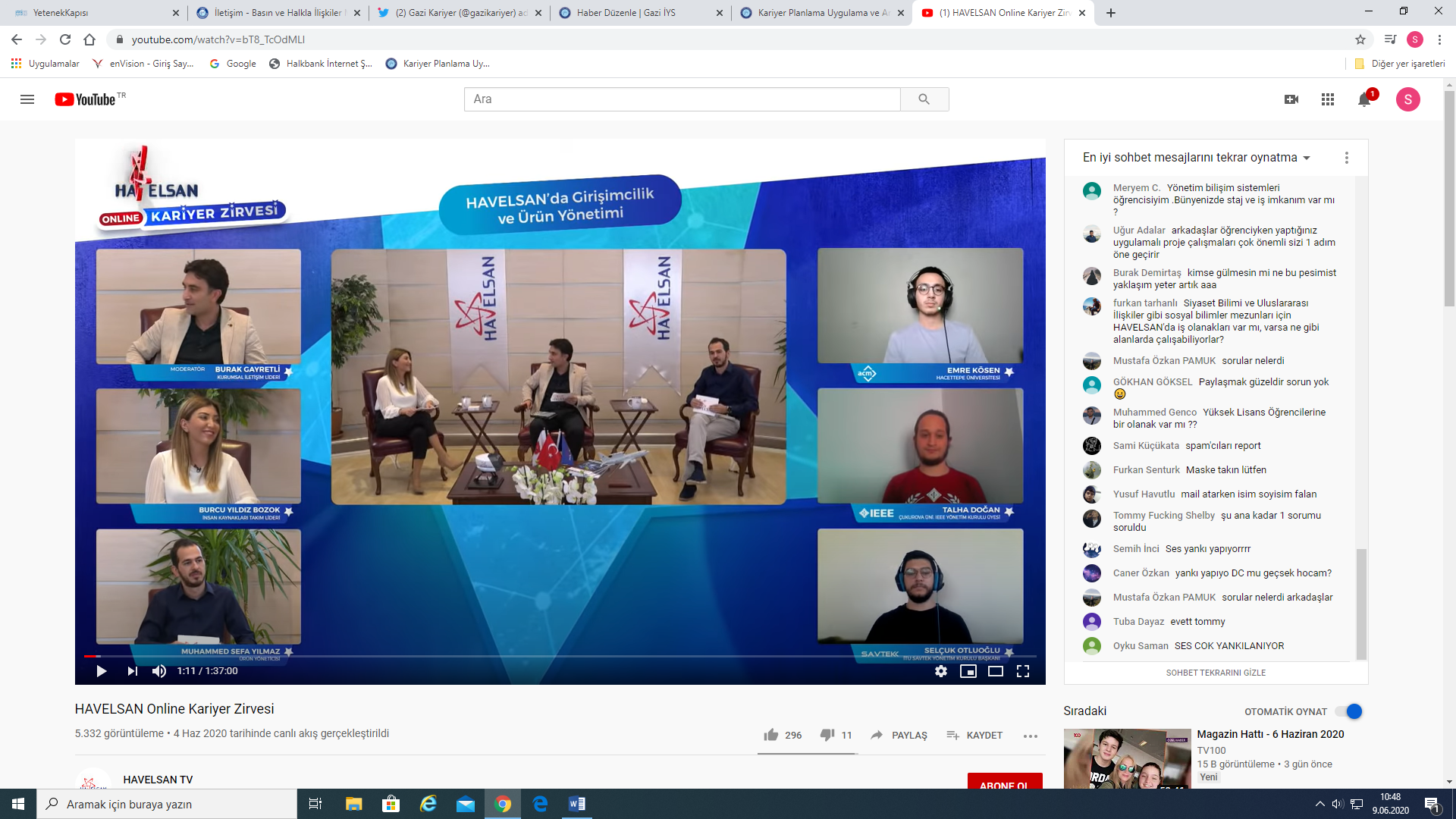Subscribe with the ABONE OL button
The image size is (1456, 819).
pos(1005,781)
